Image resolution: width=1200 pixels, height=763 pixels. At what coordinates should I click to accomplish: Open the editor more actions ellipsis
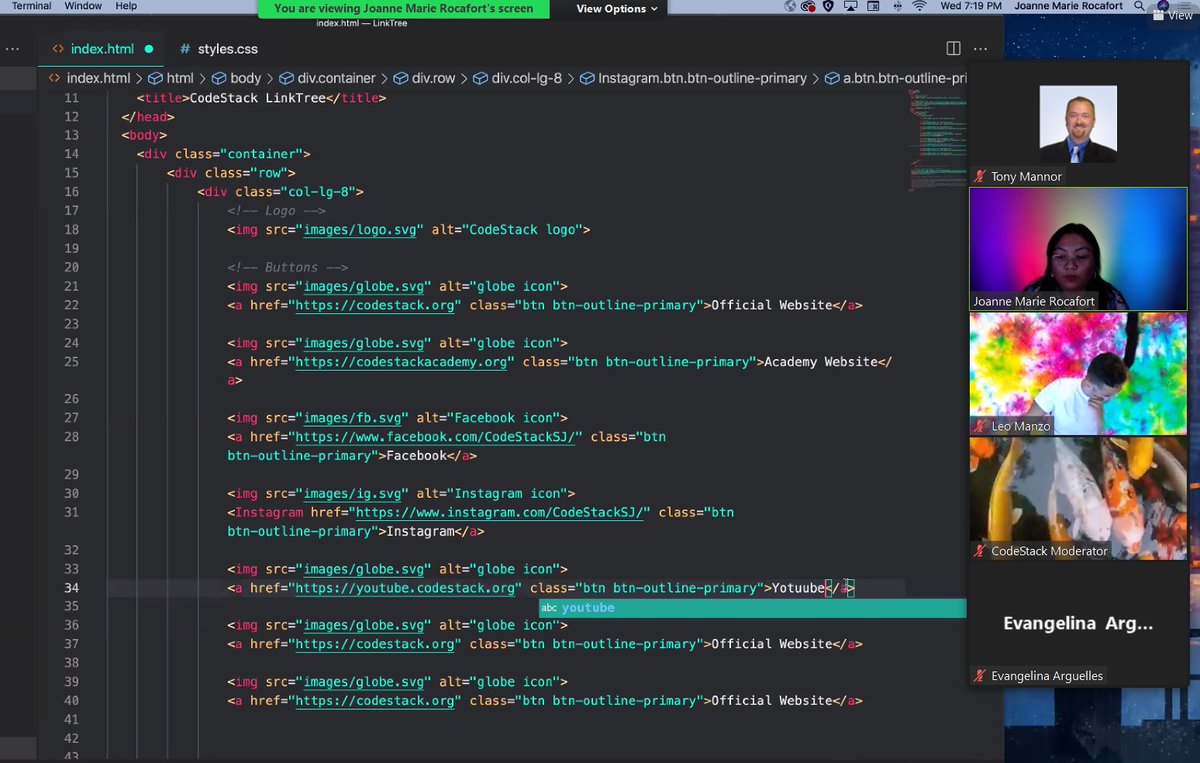pos(980,48)
